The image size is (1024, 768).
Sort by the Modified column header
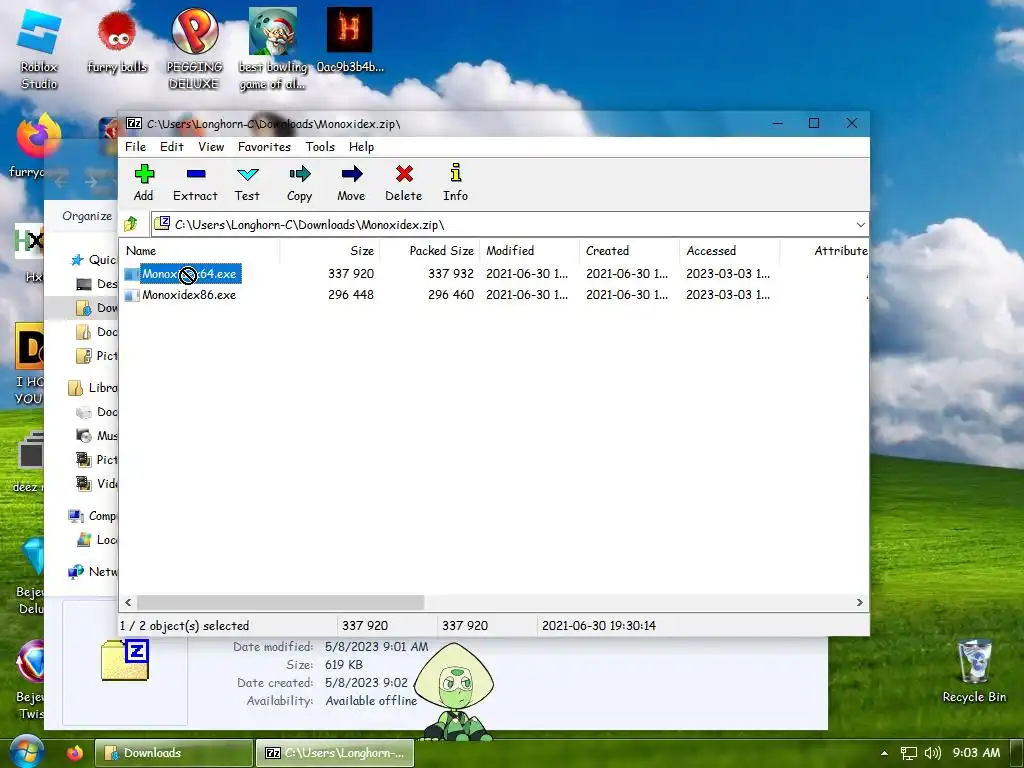point(530,251)
